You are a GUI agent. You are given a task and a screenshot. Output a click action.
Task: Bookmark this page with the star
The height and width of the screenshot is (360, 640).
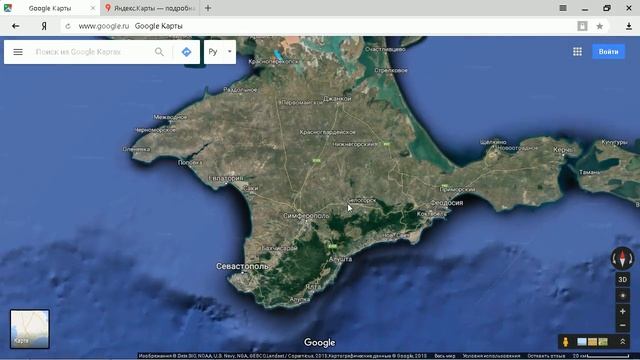(x=599, y=26)
